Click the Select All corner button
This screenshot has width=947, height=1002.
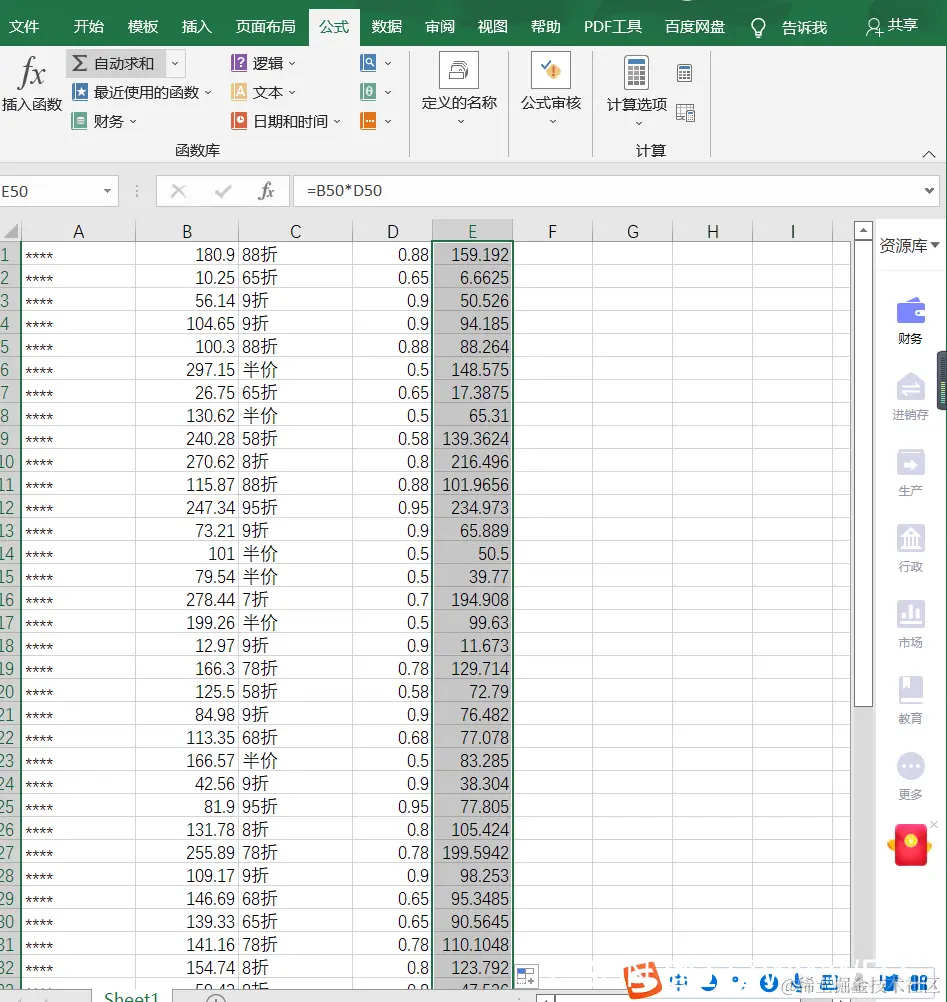tap(10, 231)
